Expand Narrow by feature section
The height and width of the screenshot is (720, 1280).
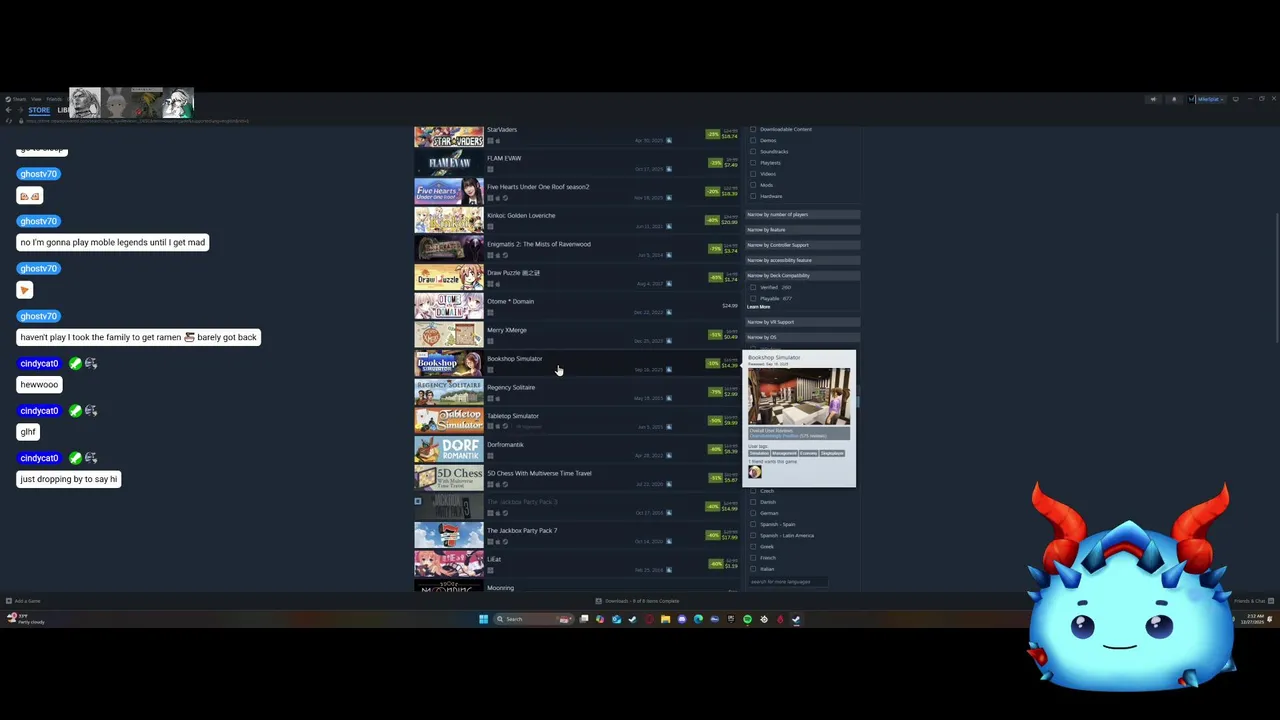(801, 230)
